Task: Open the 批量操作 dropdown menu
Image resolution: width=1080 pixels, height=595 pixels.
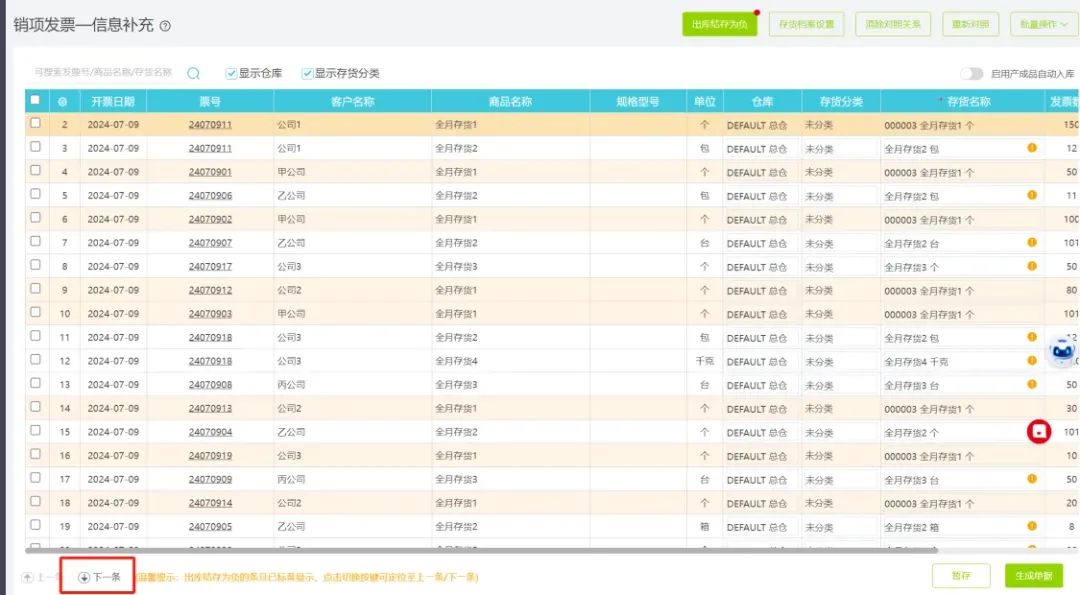Action: pyautogui.click(x=1043, y=23)
